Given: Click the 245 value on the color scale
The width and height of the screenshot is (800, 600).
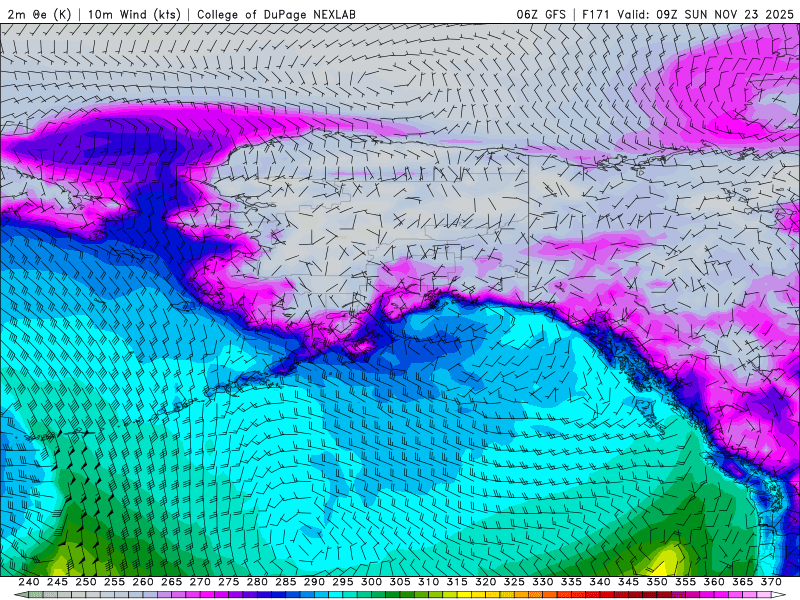Looking at the screenshot, I should click(x=57, y=582).
